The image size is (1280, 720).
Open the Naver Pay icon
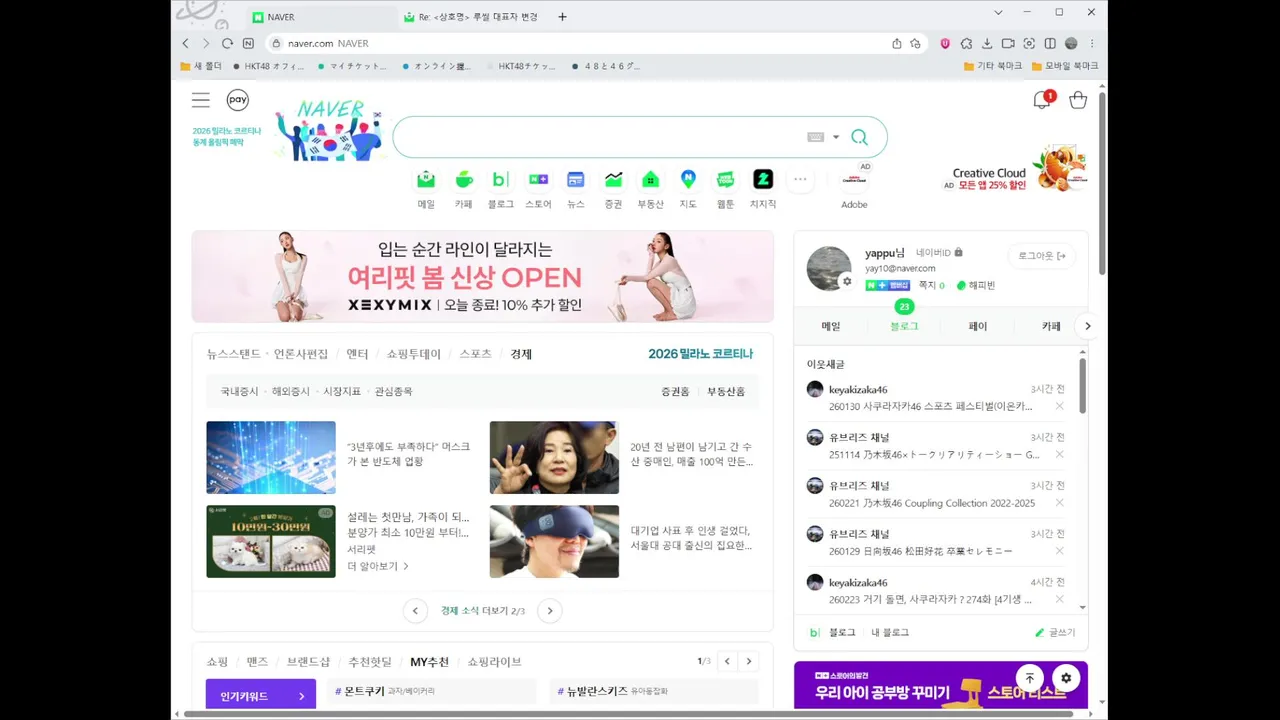(x=237, y=99)
